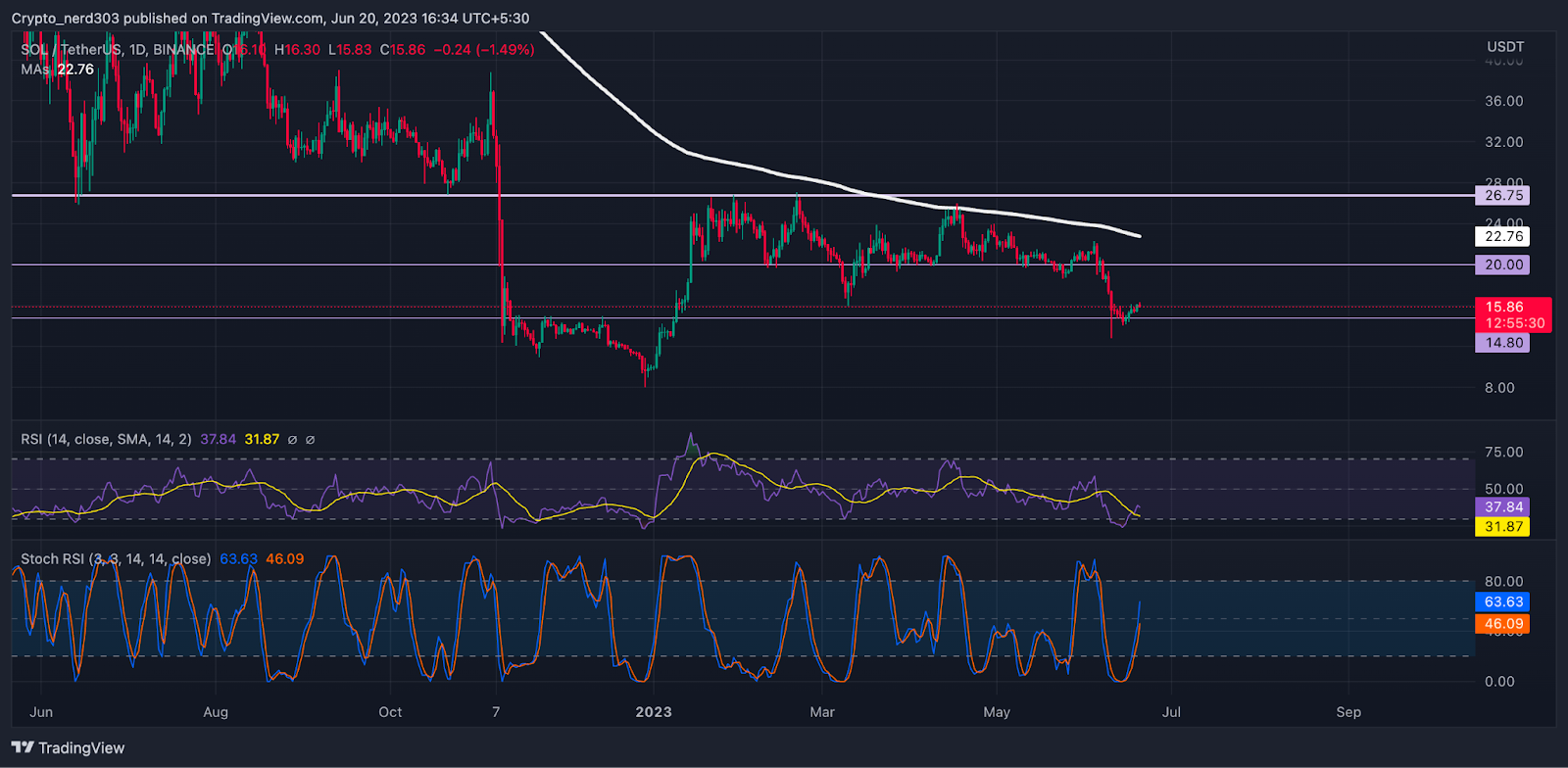Click the change value −0.24 (−1.49%)
The height and width of the screenshot is (768, 1568).
tap(484, 50)
